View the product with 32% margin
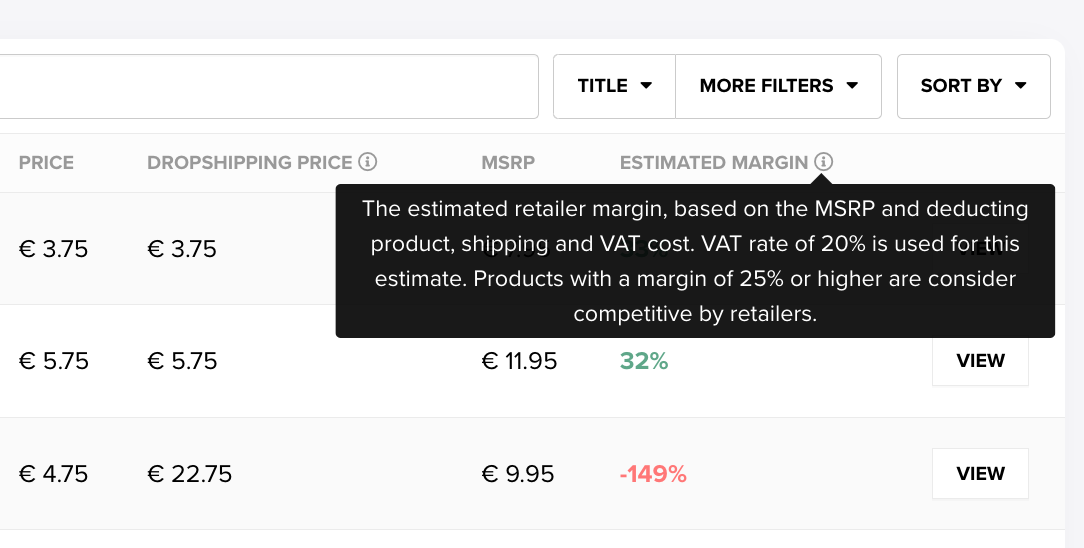 [980, 361]
